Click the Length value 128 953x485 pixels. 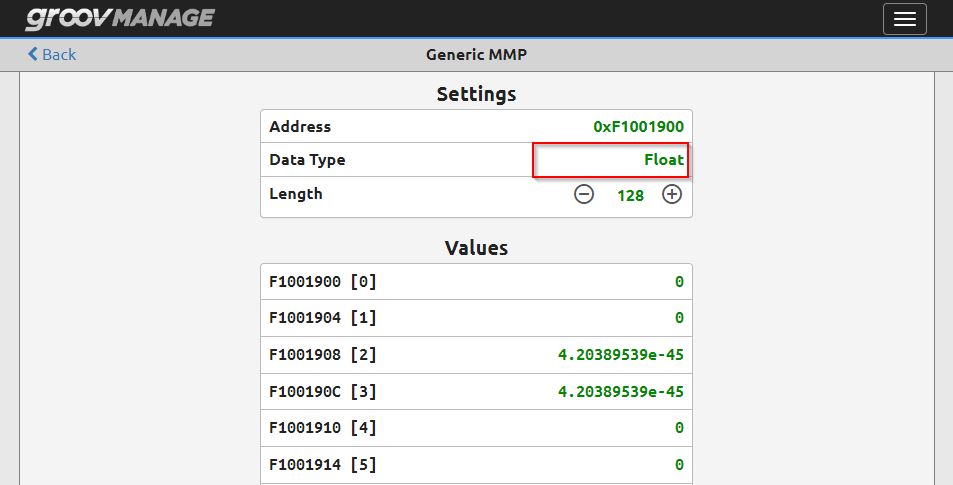point(630,196)
